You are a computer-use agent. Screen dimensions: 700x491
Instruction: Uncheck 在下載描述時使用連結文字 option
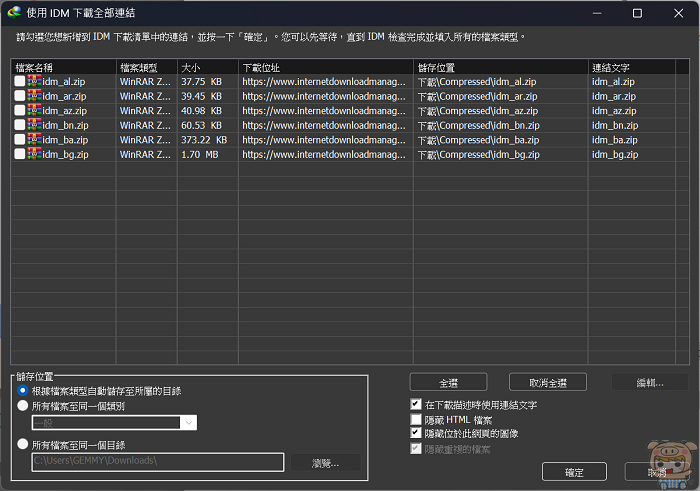(x=416, y=405)
